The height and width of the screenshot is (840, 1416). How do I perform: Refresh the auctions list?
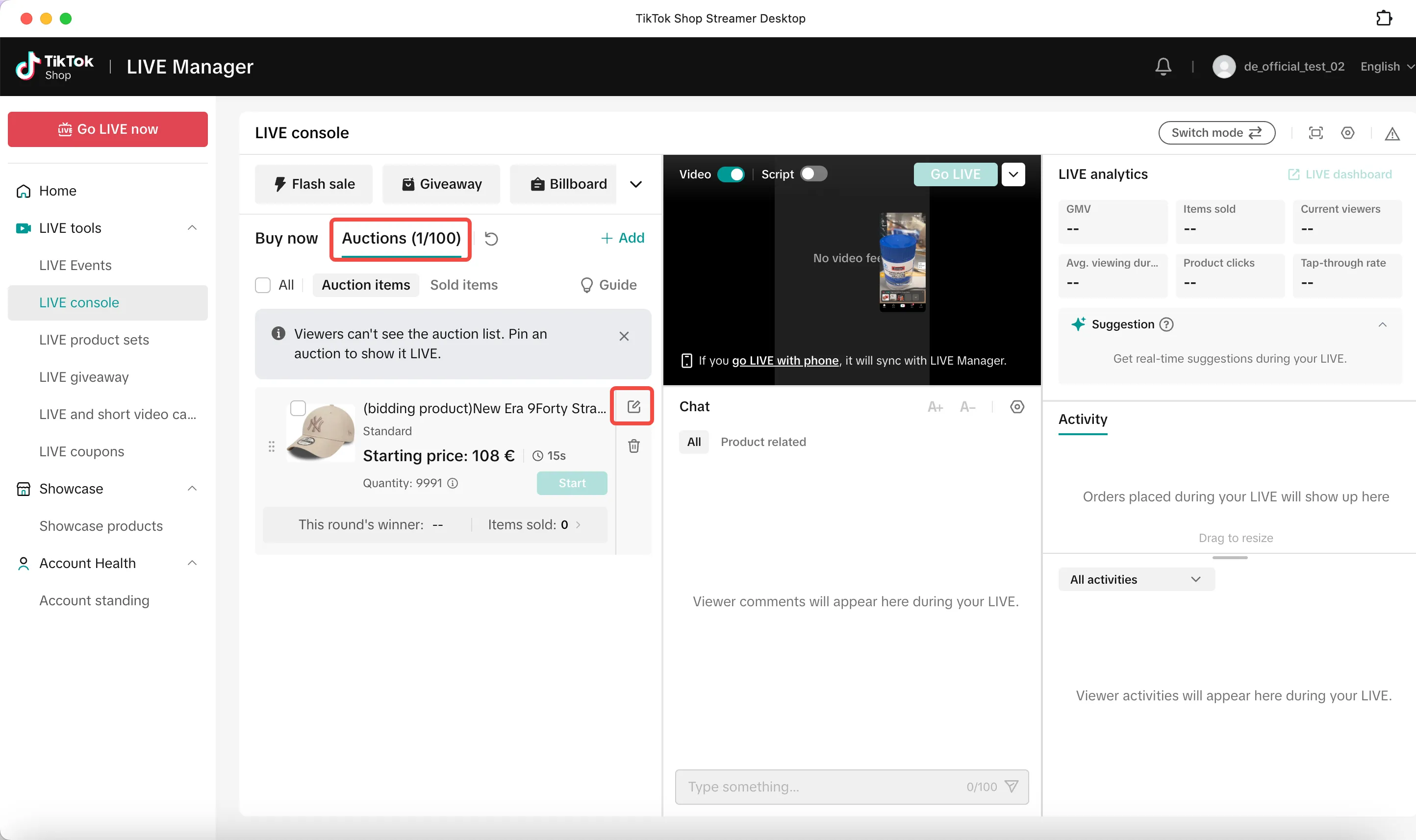point(491,238)
